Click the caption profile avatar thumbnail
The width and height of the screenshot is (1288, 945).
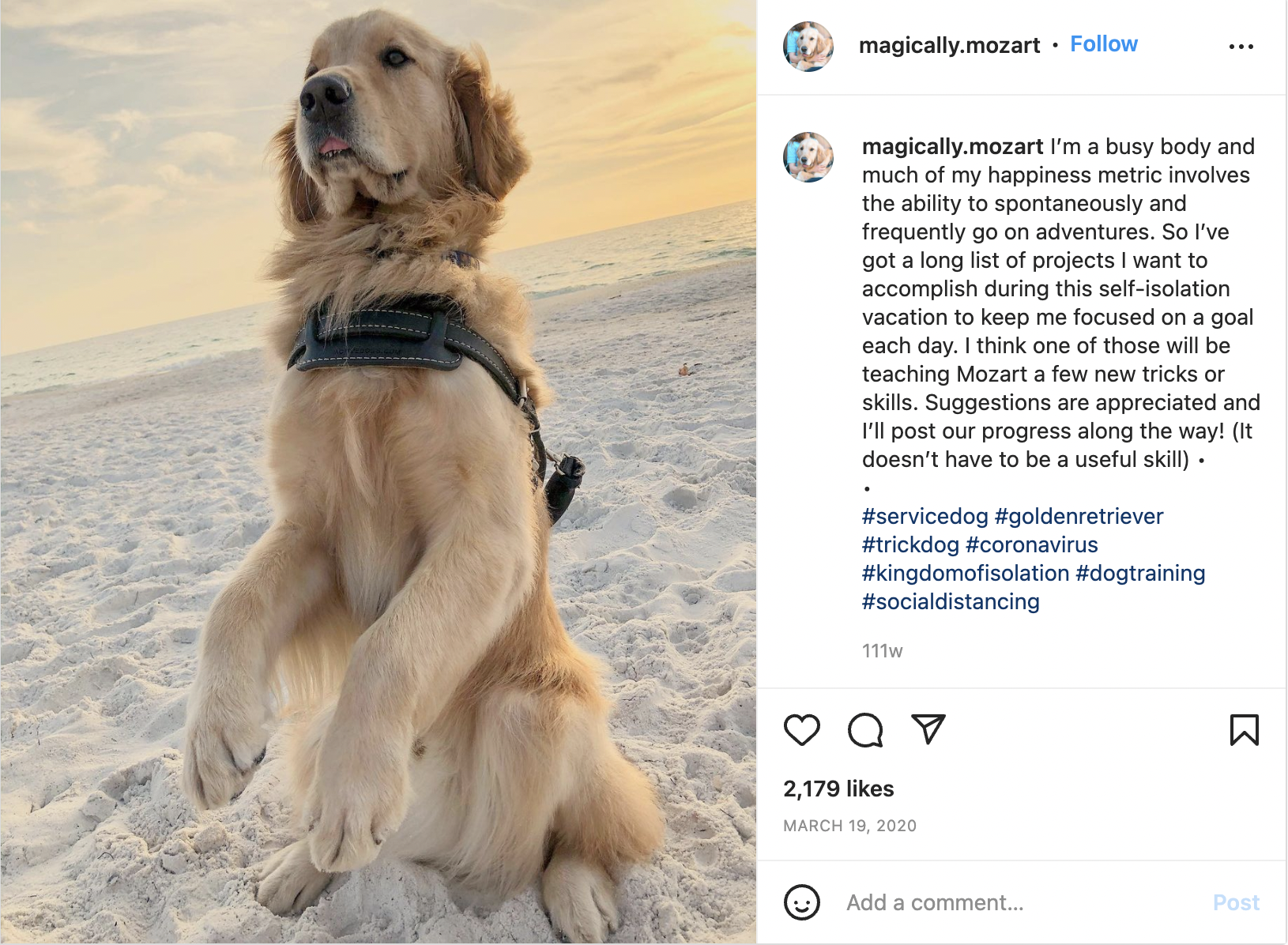808,157
